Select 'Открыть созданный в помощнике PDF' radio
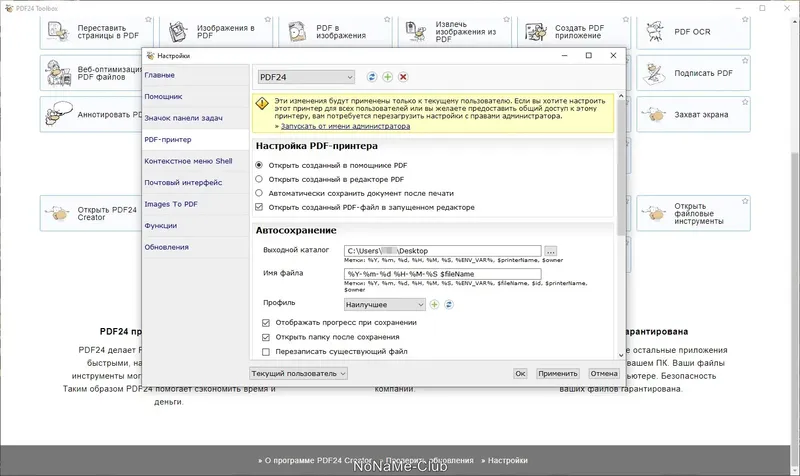Screen dimensions: 800x476 [x=259, y=165]
